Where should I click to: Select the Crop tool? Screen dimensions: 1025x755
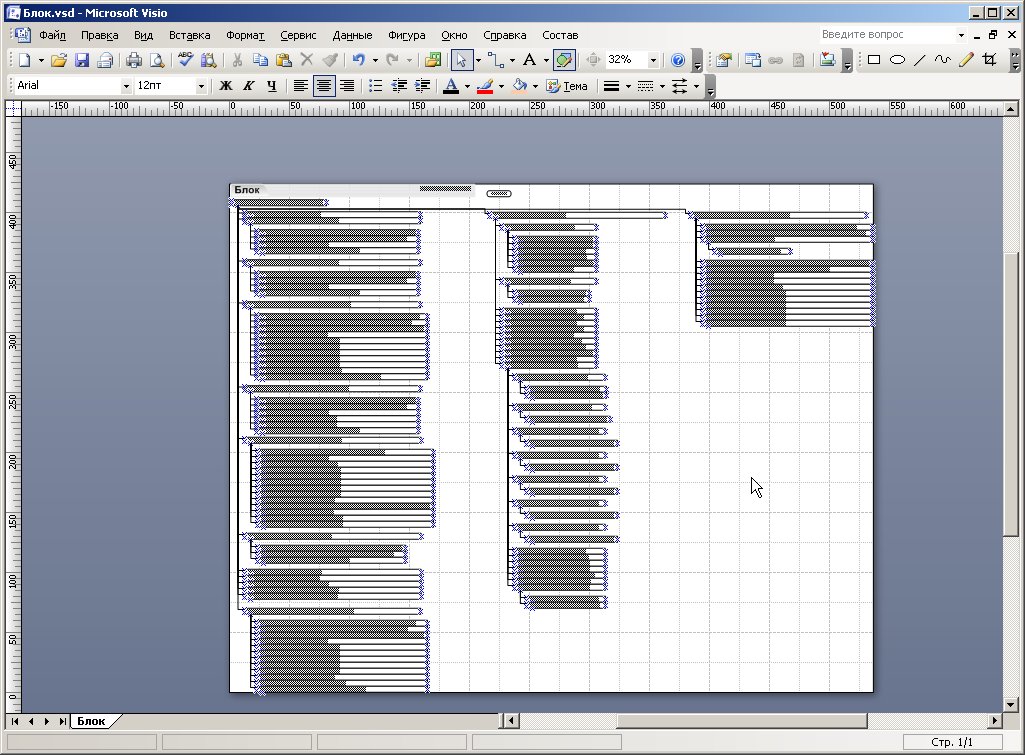tap(989, 60)
